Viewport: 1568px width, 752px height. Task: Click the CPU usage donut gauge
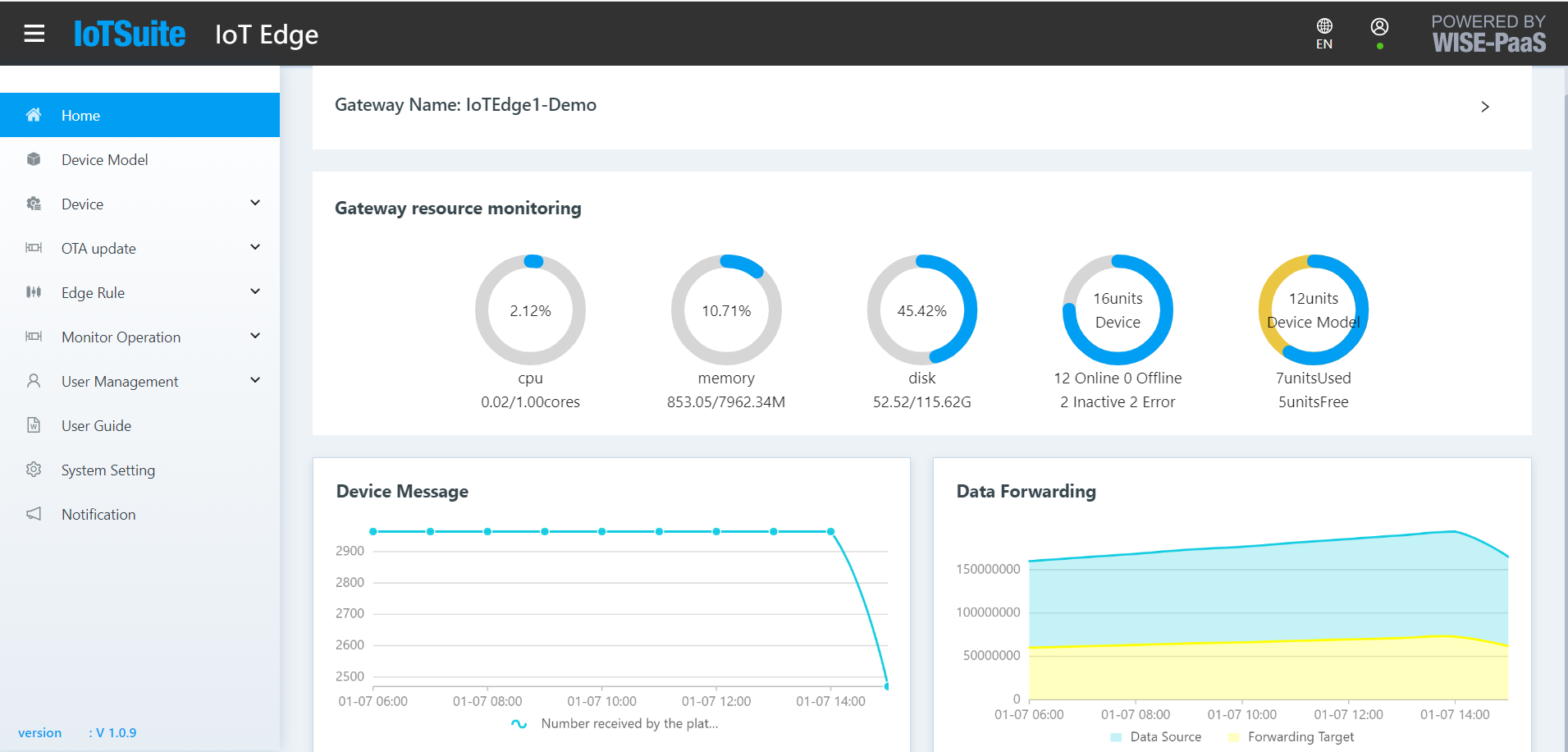point(530,310)
